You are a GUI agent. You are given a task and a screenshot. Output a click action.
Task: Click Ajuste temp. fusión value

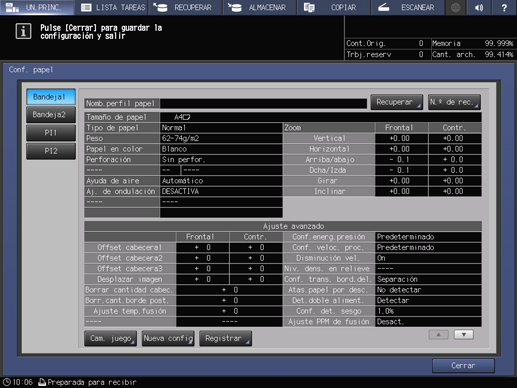coord(229,311)
